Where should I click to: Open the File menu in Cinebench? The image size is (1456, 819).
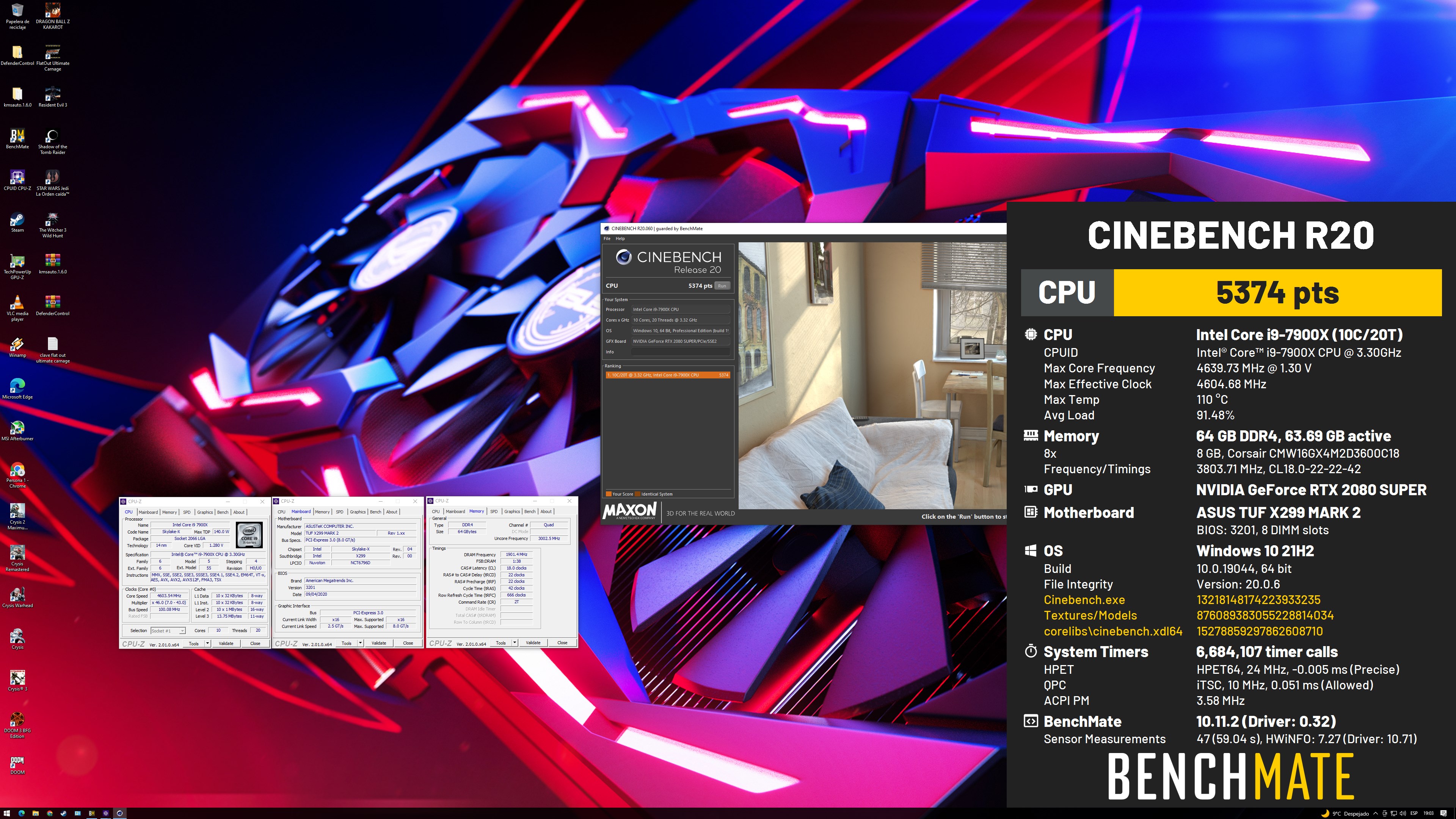(607, 238)
